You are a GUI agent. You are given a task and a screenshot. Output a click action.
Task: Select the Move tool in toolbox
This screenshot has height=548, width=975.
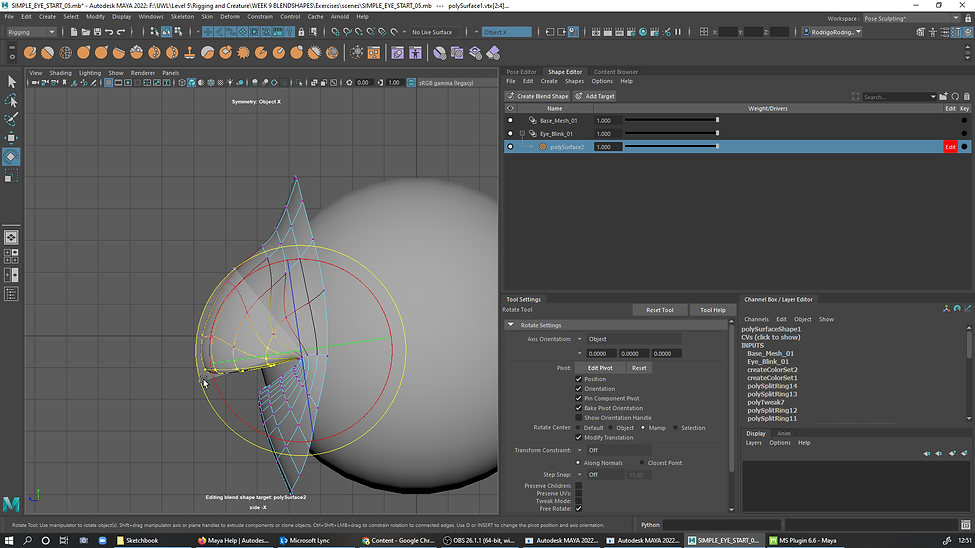point(11,137)
